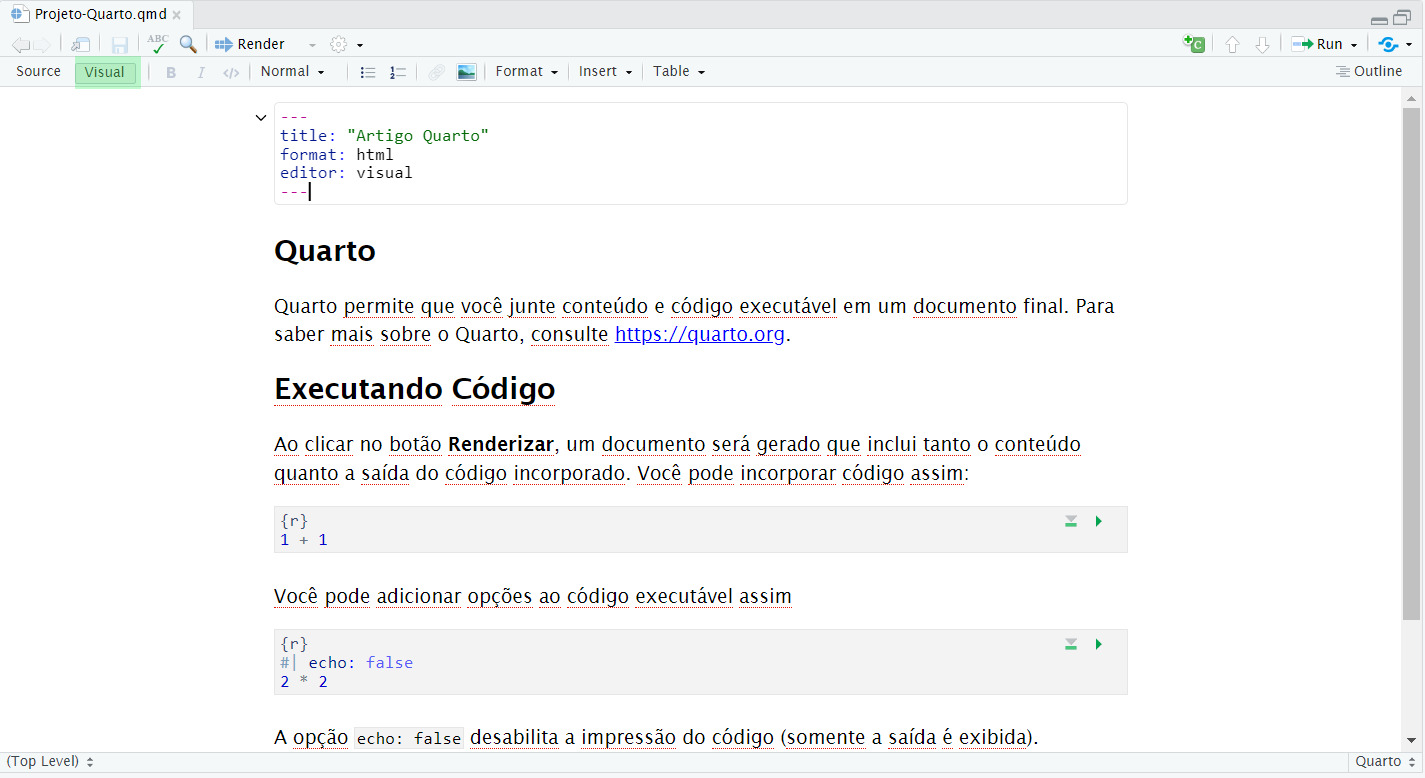Image resolution: width=1425 pixels, height=778 pixels.
Task: Open the https://quarto.org link
Action: pyautogui.click(x=700, y=334)
